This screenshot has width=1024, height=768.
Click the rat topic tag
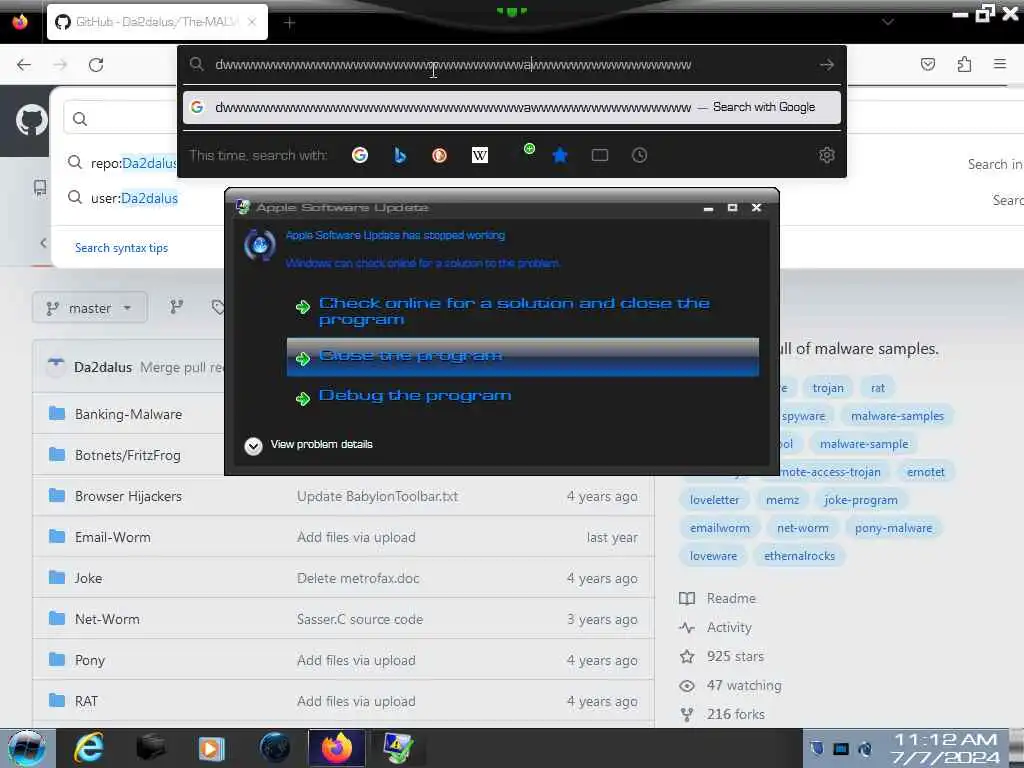[x=877, y=387]
